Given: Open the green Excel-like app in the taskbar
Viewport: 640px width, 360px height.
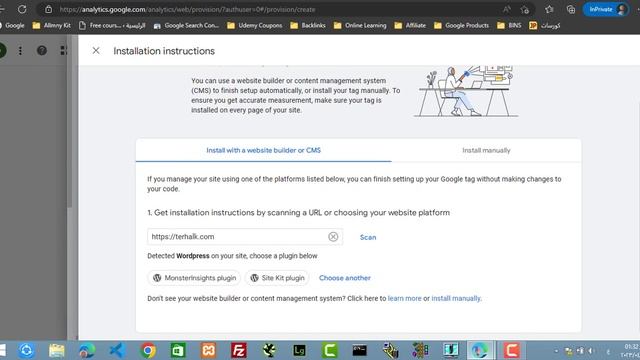Looking at the screenshot, I should point(178,350).
